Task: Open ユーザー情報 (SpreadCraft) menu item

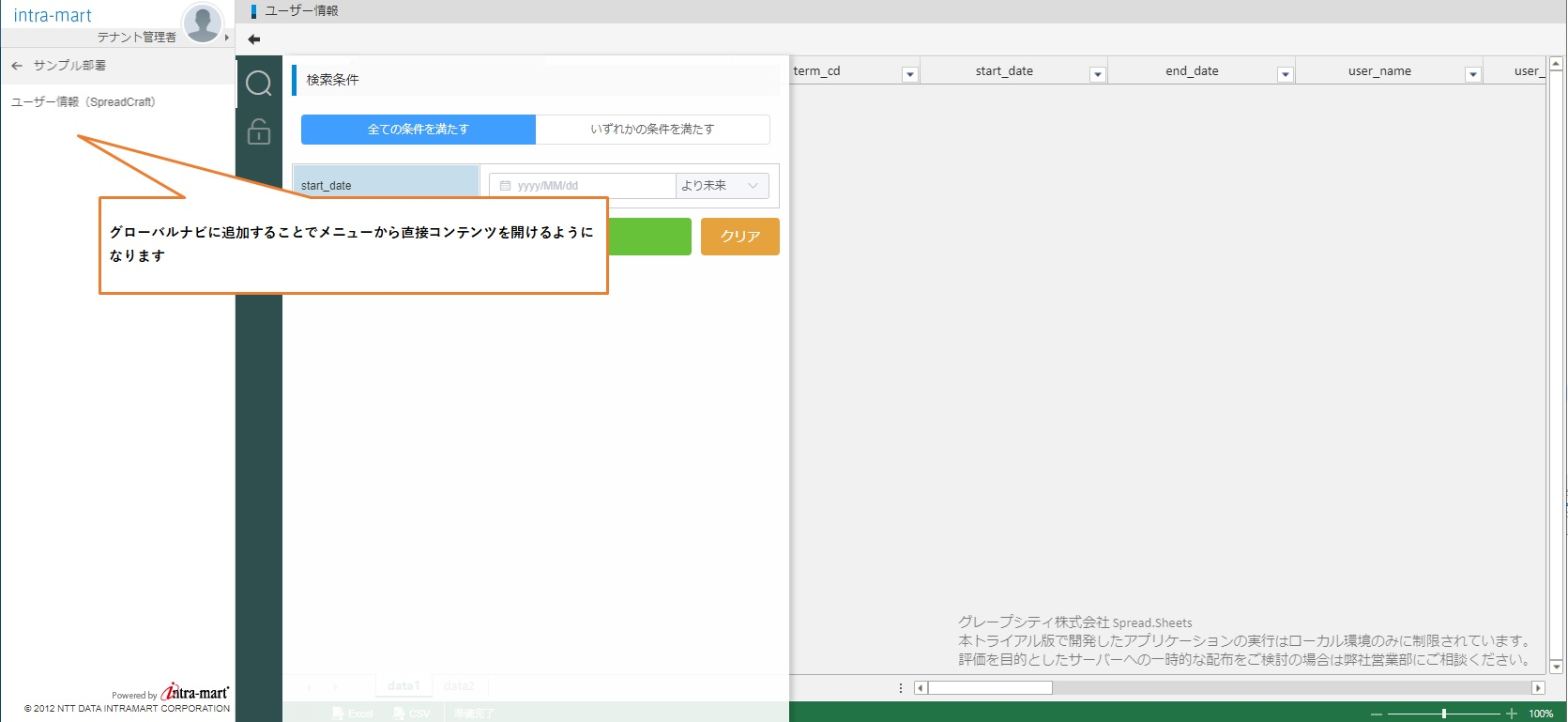Action: (x=84, y=102)
